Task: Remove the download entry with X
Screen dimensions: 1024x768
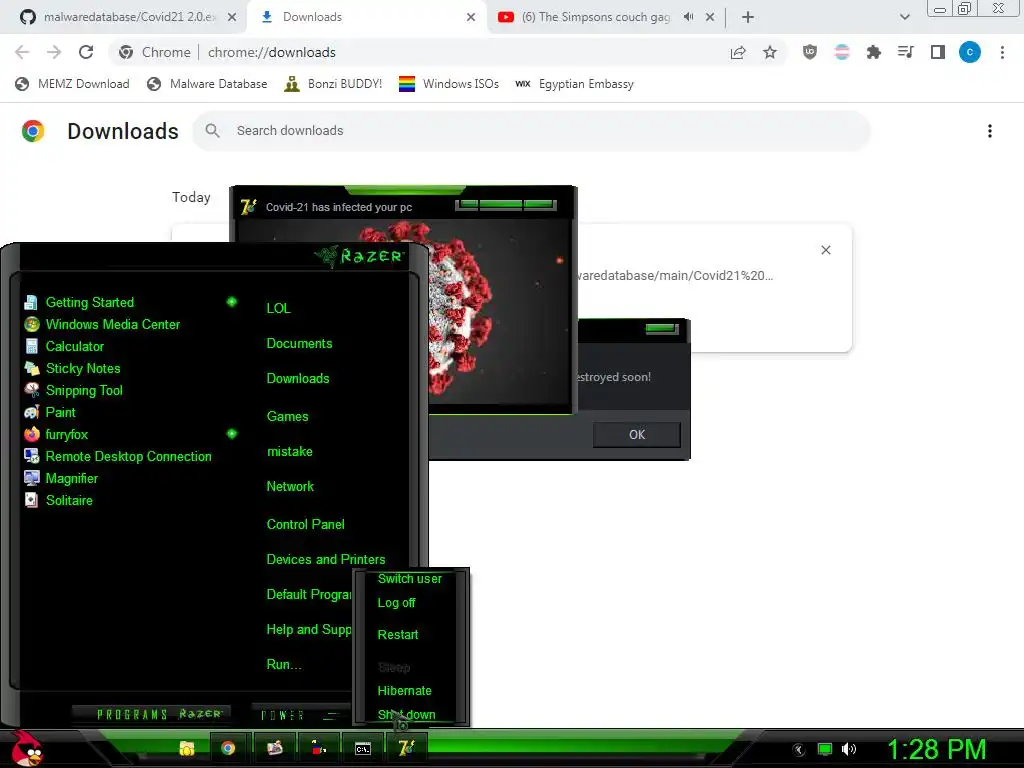Action: coord(825,250)
